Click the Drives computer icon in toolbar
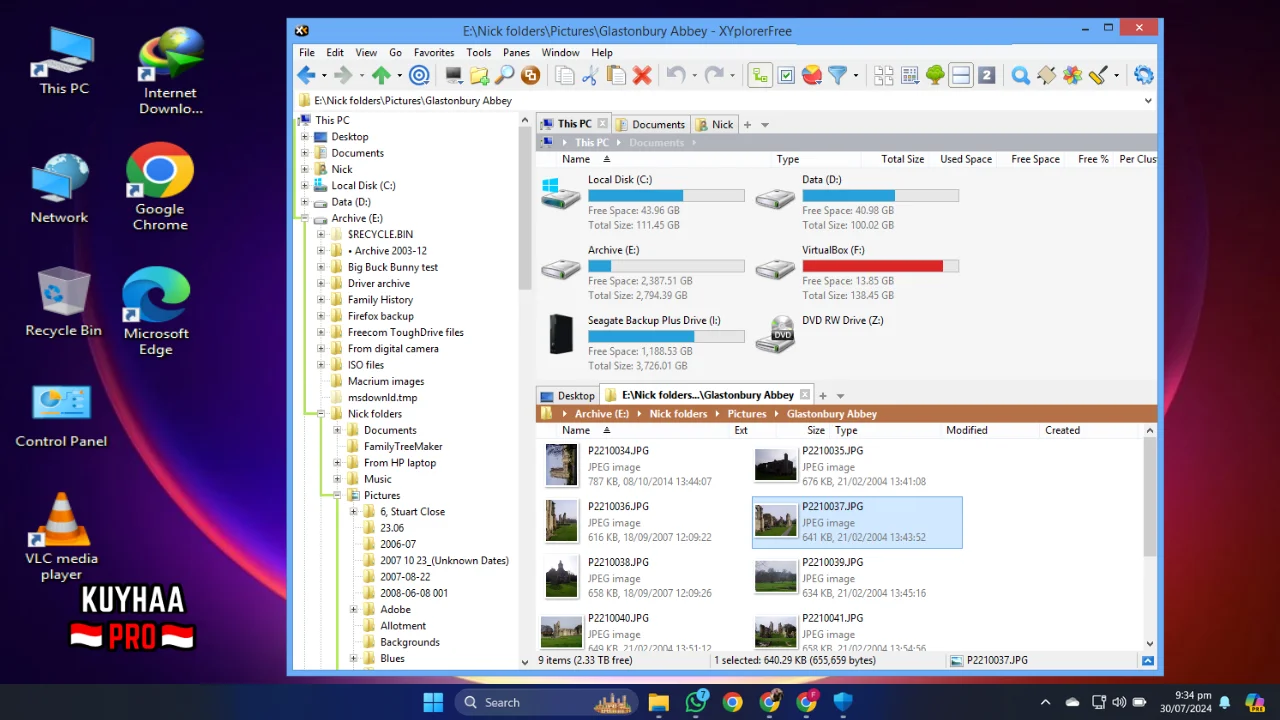This screenshot has height=720, width=1280. 454,75
